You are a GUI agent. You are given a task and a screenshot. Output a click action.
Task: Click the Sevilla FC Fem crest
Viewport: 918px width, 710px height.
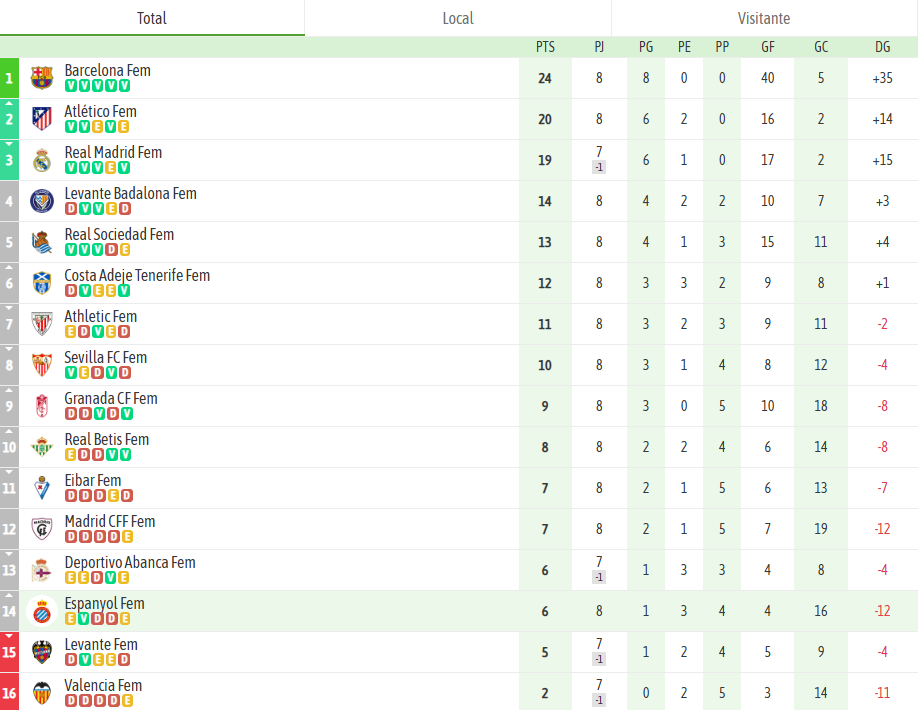tap(41, 365)
